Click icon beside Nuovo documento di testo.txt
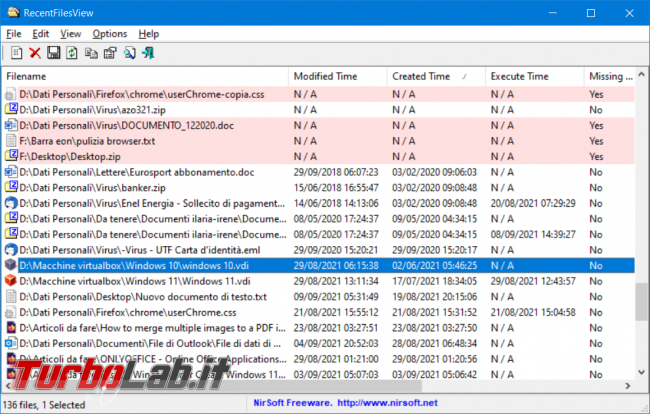Image resolution: width=650 pixels, height=414 pixels. (x=10, y=297)
